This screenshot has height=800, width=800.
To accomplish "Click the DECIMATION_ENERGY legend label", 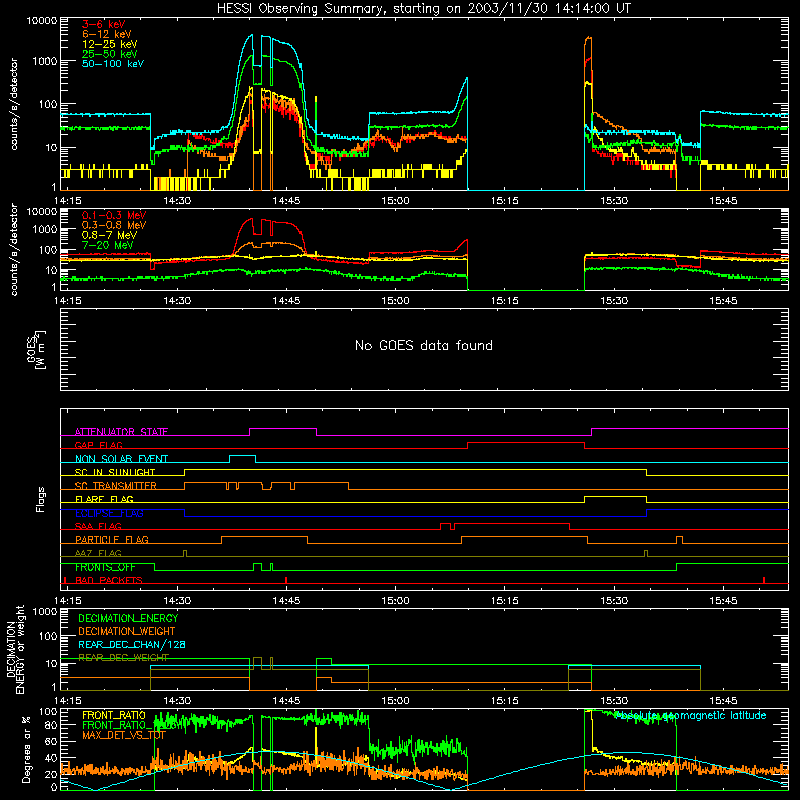I will pos(128,618).
